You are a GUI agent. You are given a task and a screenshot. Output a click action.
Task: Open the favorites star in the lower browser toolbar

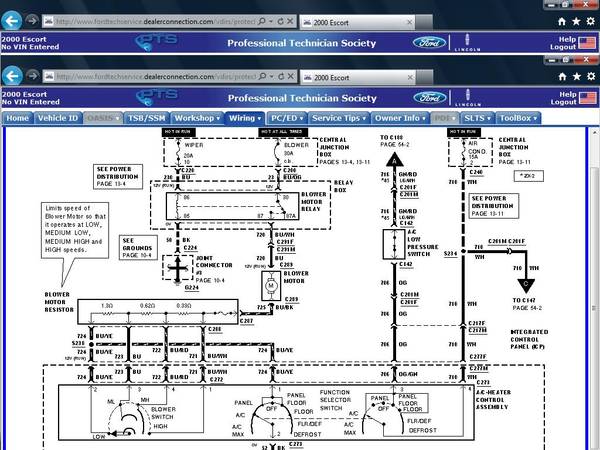pos(577,76)
